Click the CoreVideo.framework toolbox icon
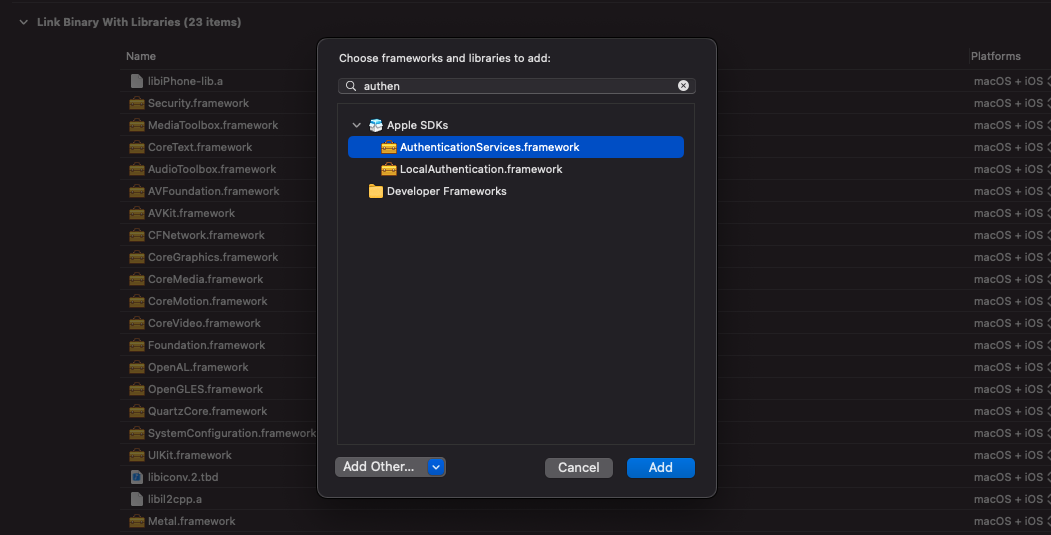The height and width of the screenshot is (535, 1051). (137, 323)
